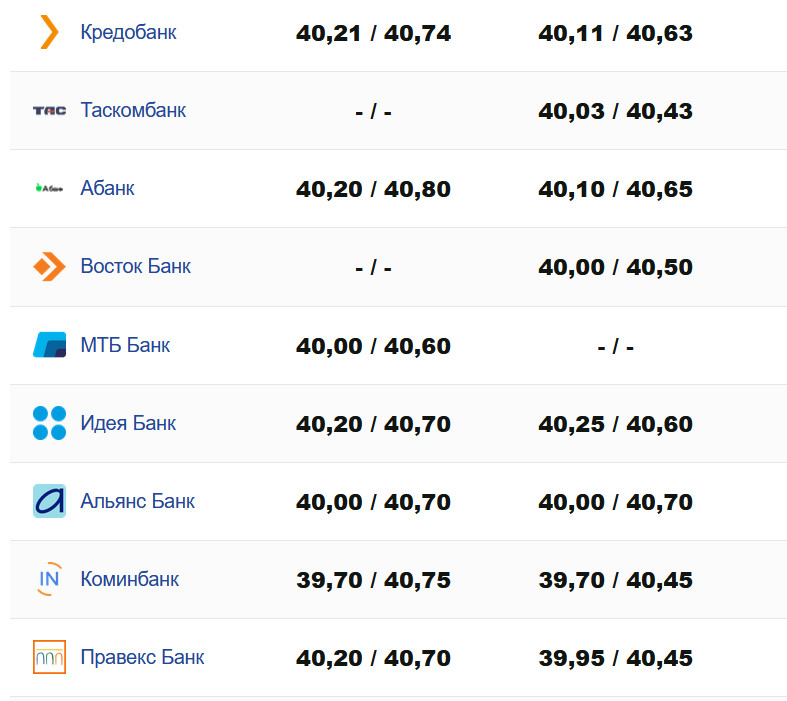The width and height of the screenshot is (787, 701).
Task: Click the Таскомбанк TAC logo
Action: (49, 110)
